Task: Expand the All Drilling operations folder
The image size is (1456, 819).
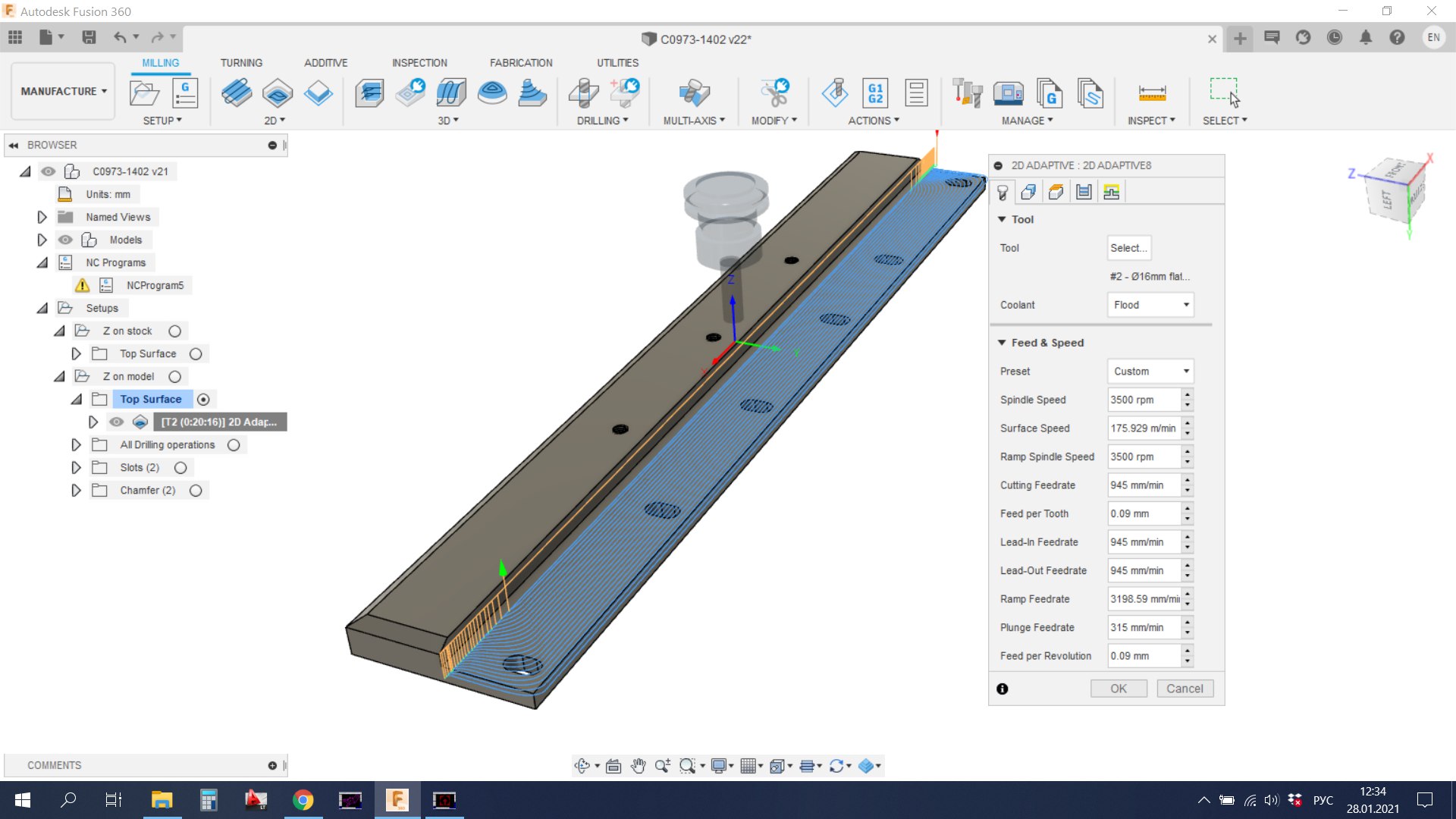Action: point(76,445)
